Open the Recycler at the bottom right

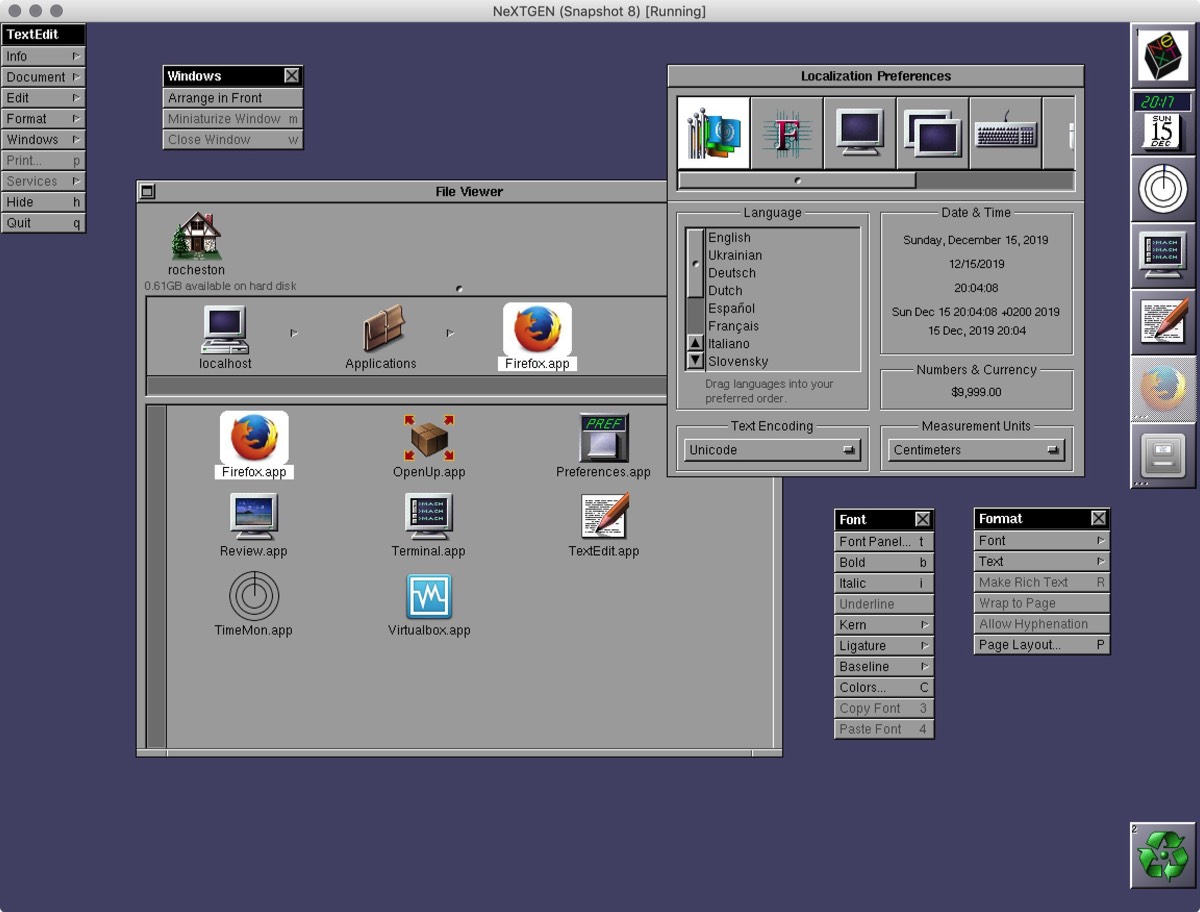(x=1163, y=855)
